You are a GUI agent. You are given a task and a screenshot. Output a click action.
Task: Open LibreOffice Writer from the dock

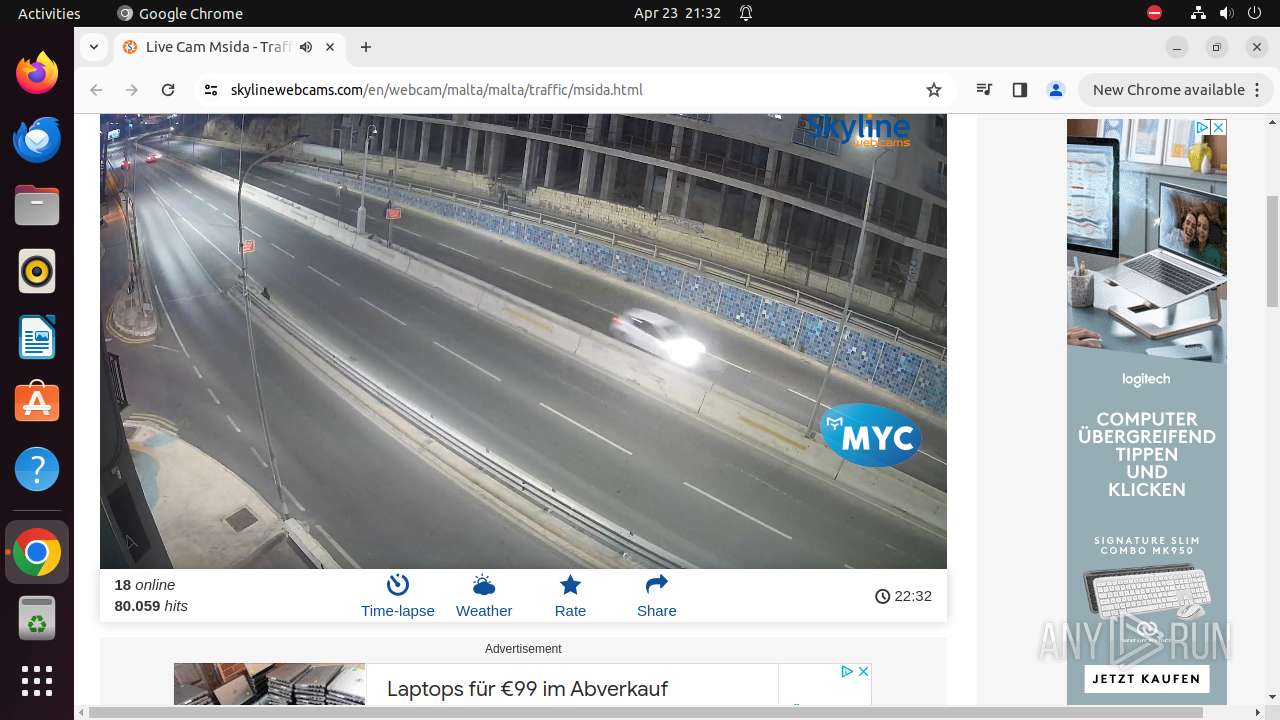pos(37,337)
